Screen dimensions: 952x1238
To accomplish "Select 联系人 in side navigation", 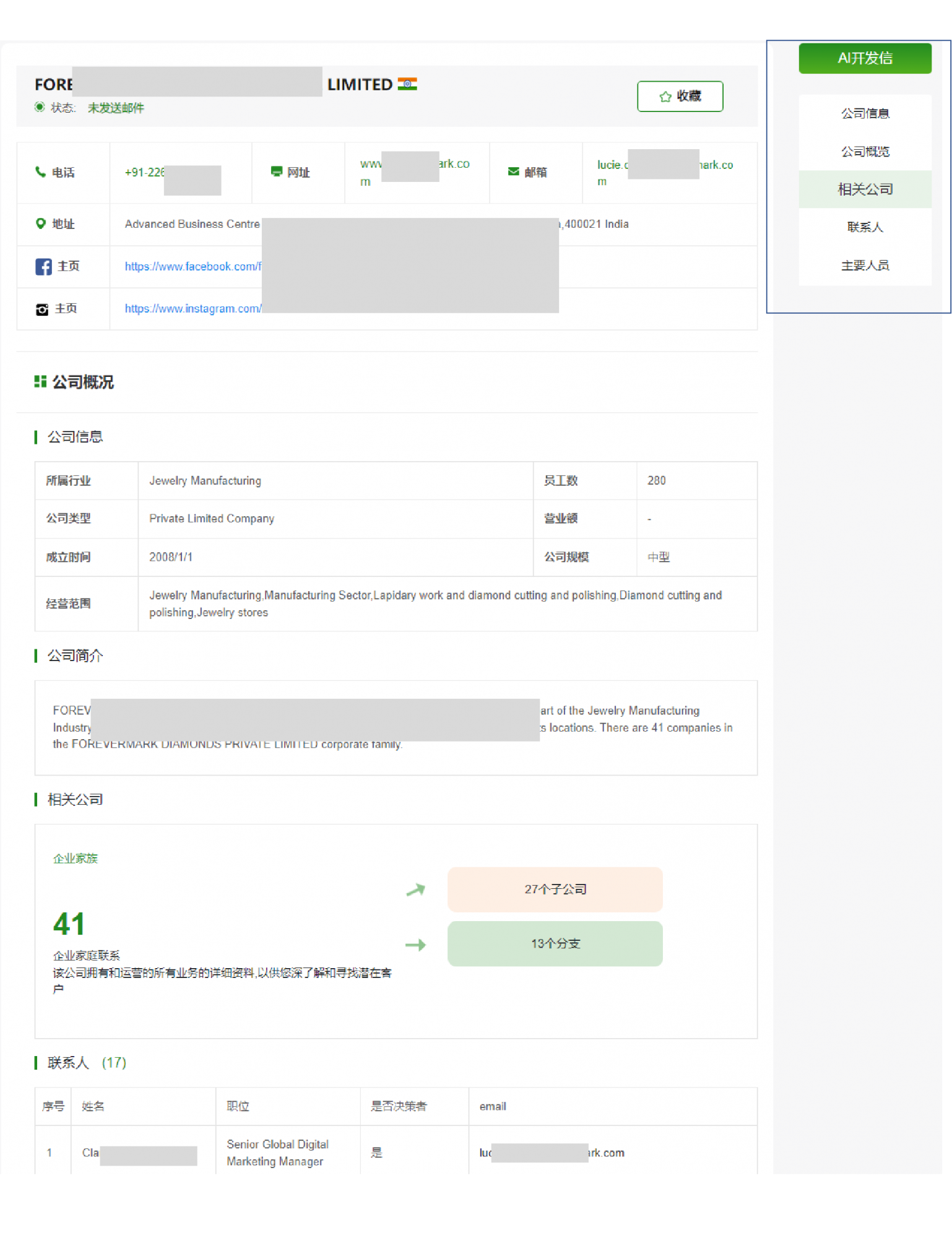I will 864,227.
